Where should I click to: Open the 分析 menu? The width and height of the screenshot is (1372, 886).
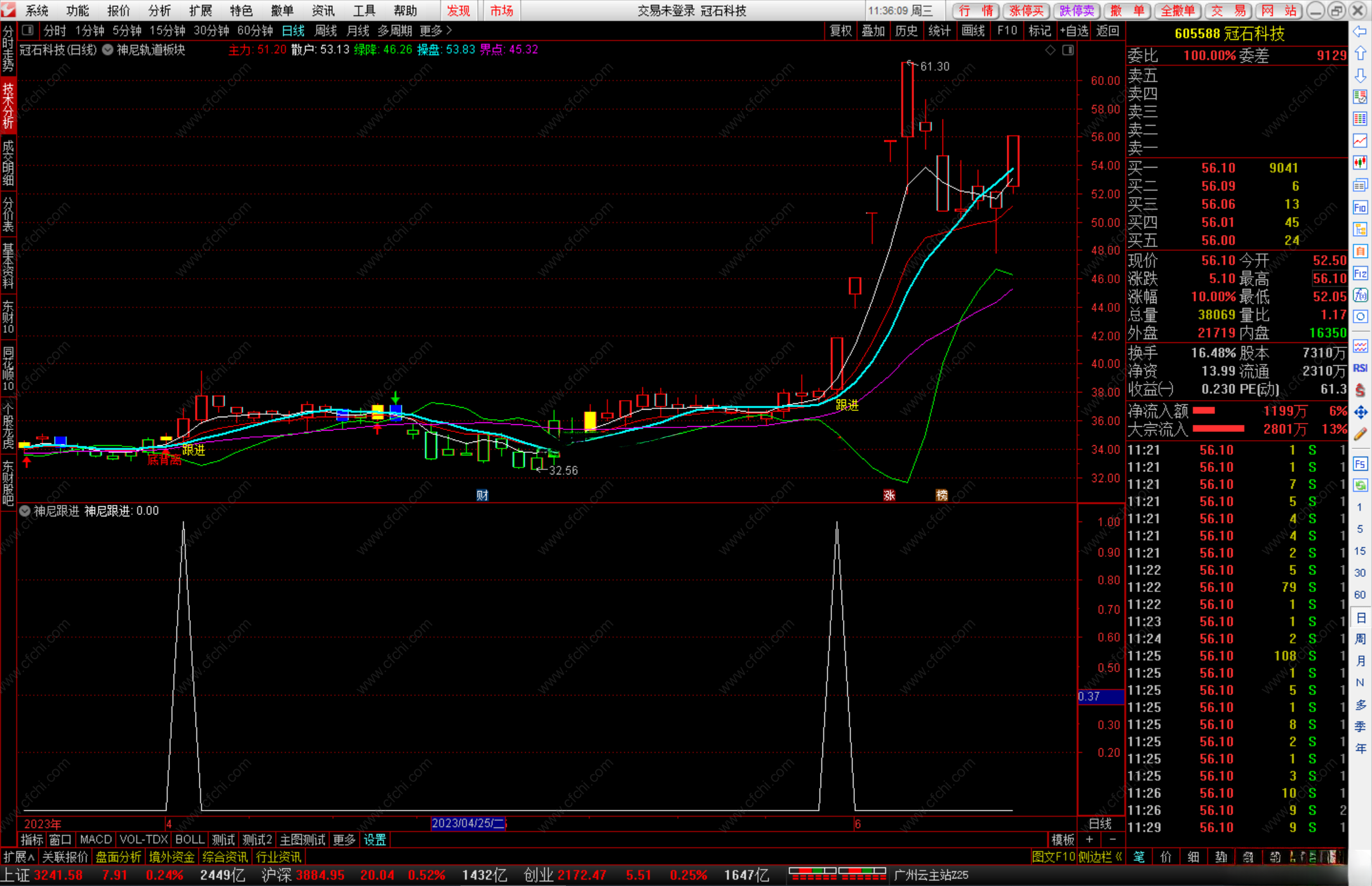pyautogui.click(x=159, y=11)
